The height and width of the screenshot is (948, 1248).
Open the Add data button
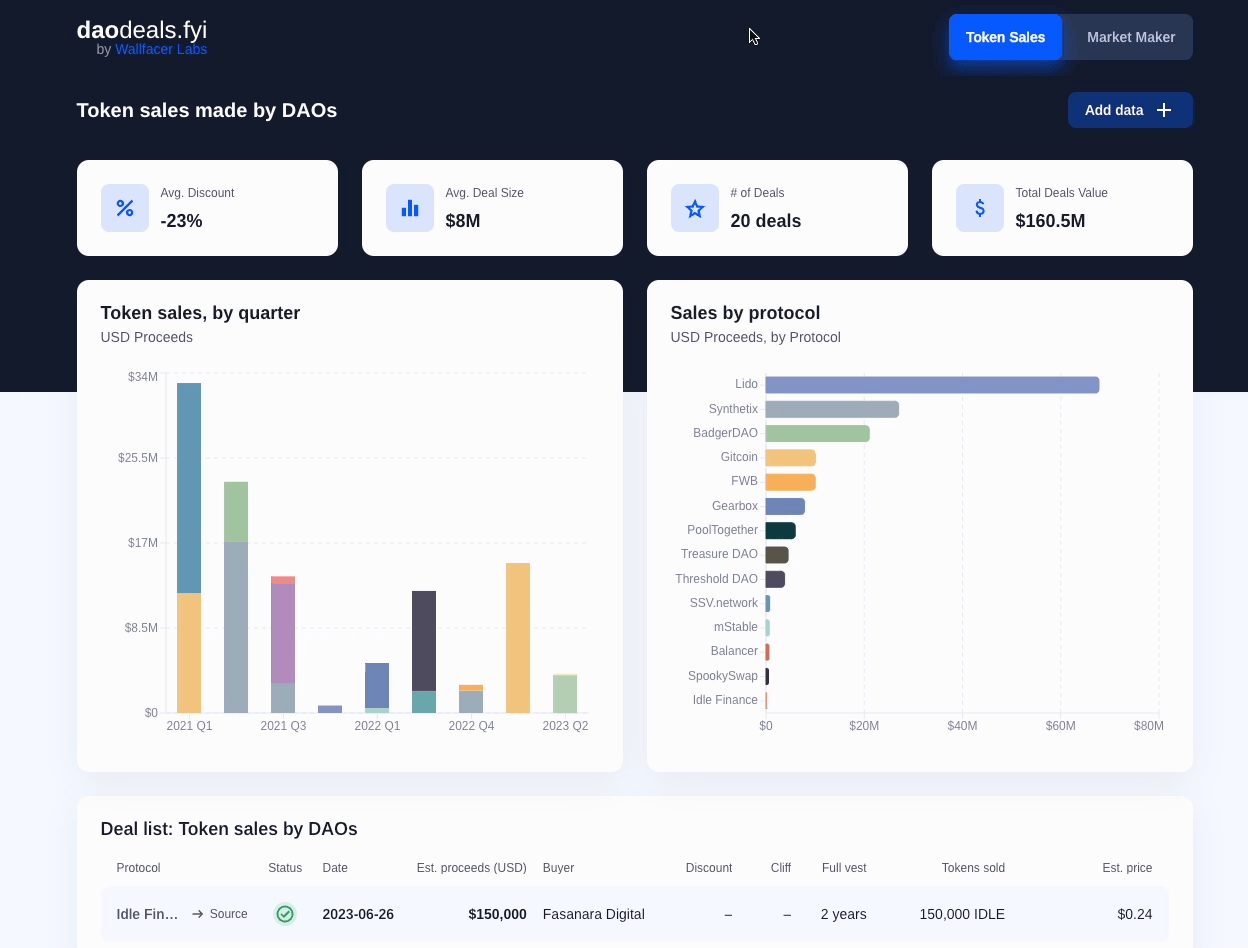1130,110
